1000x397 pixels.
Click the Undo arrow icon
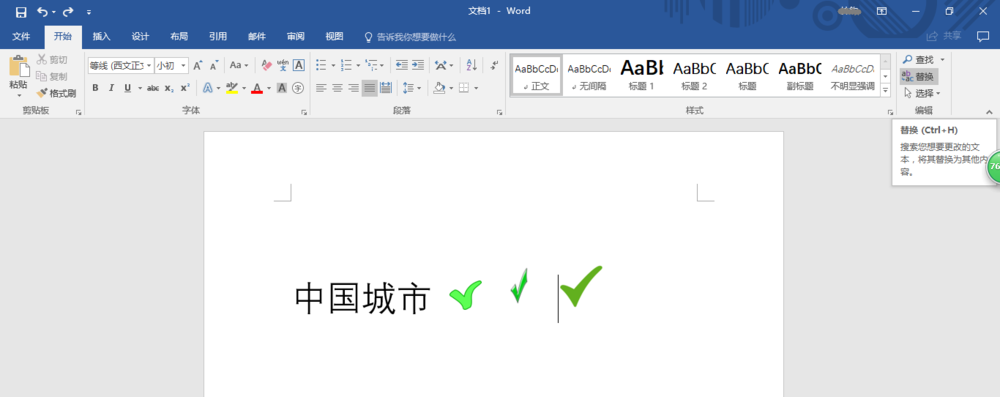click(x=43, y=11)
